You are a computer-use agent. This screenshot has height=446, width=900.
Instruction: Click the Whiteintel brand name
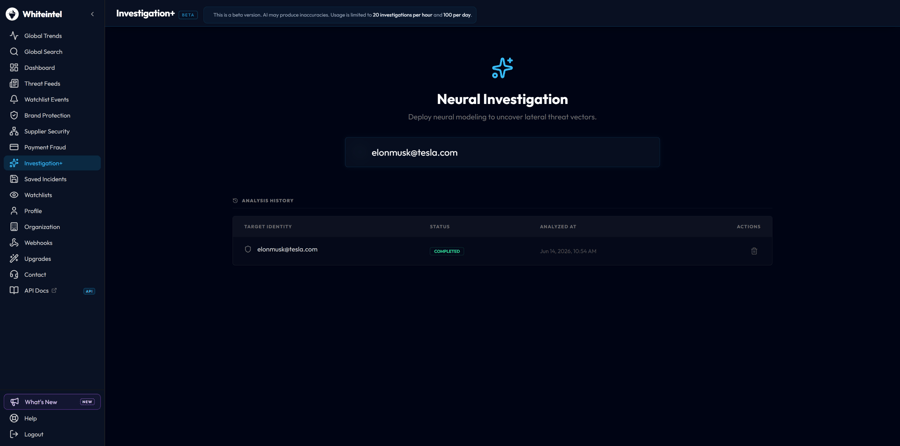pos(44,14)
